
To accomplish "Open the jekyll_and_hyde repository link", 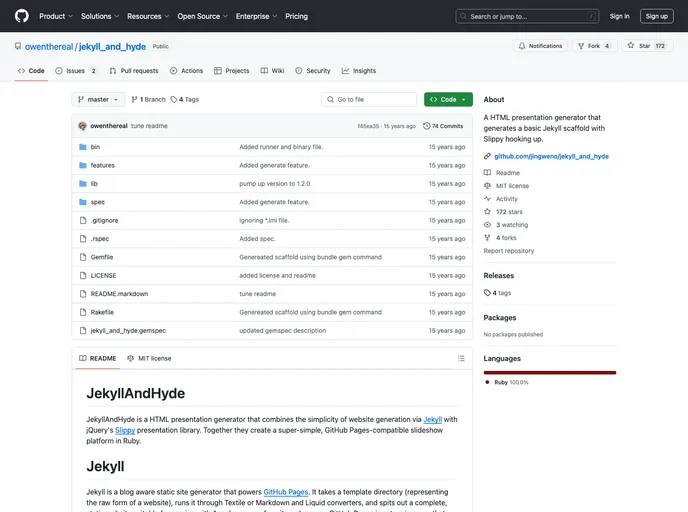I will tap(112, 47).
